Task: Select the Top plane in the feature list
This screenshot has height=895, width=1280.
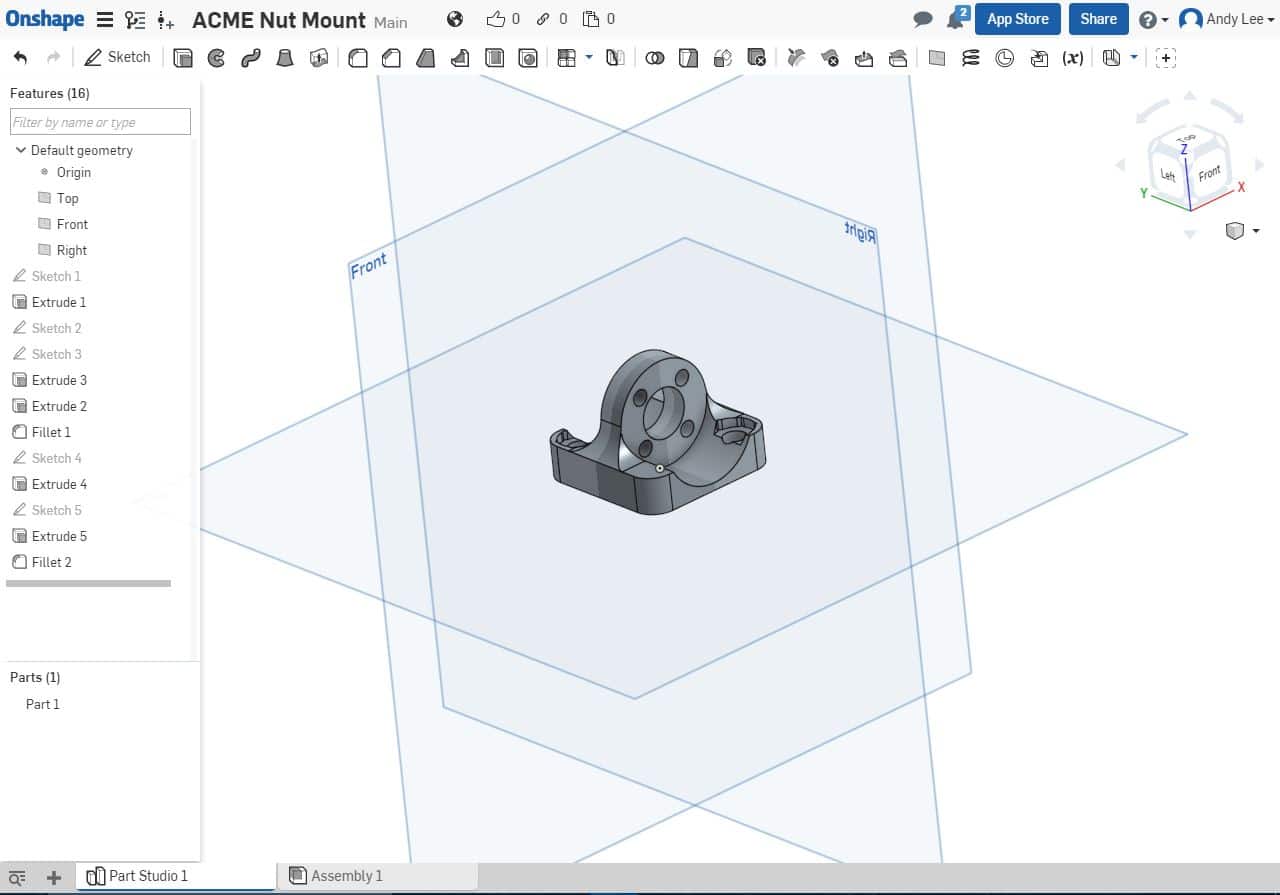Action: tap(67, 198)
